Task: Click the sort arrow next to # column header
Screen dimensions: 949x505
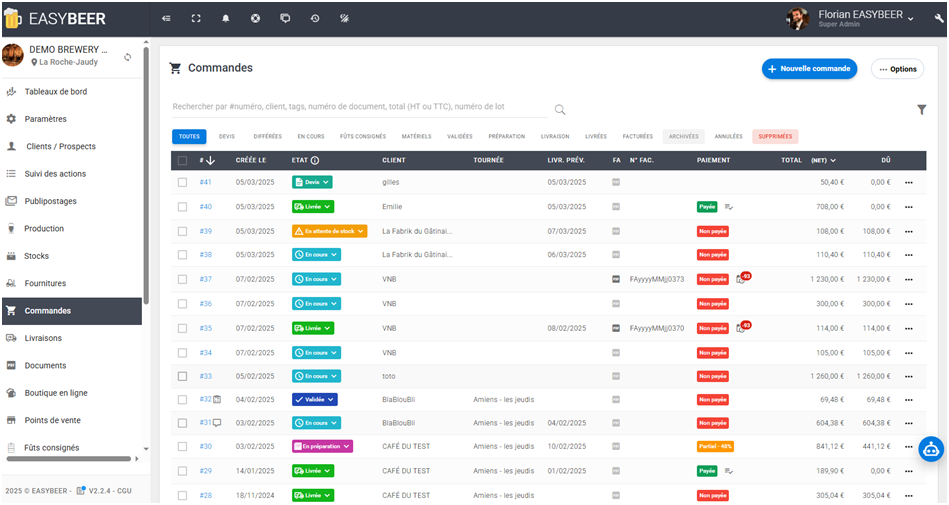Action: tap(211, 160)
